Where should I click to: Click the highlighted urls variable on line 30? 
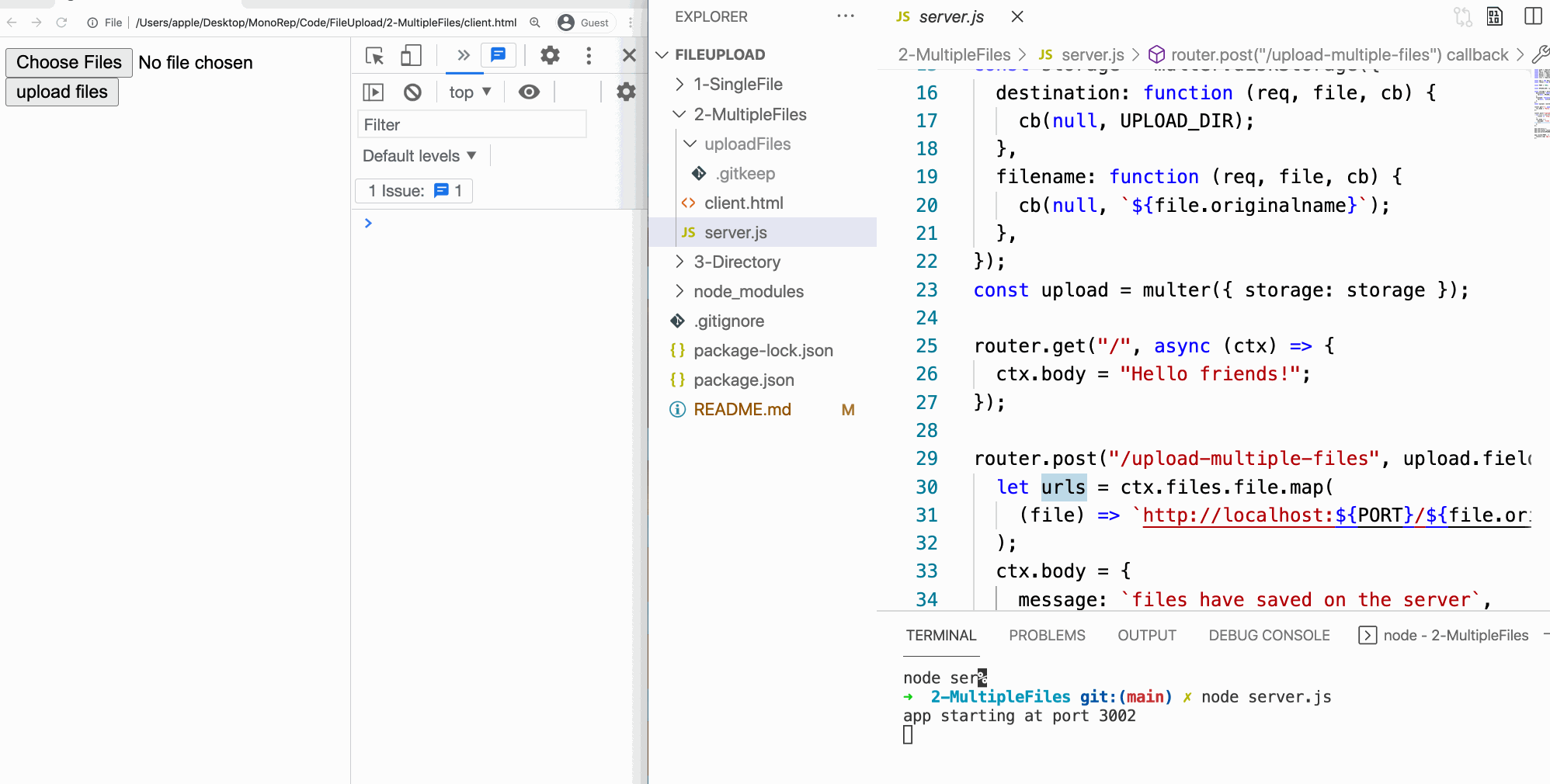point(1063,487)
